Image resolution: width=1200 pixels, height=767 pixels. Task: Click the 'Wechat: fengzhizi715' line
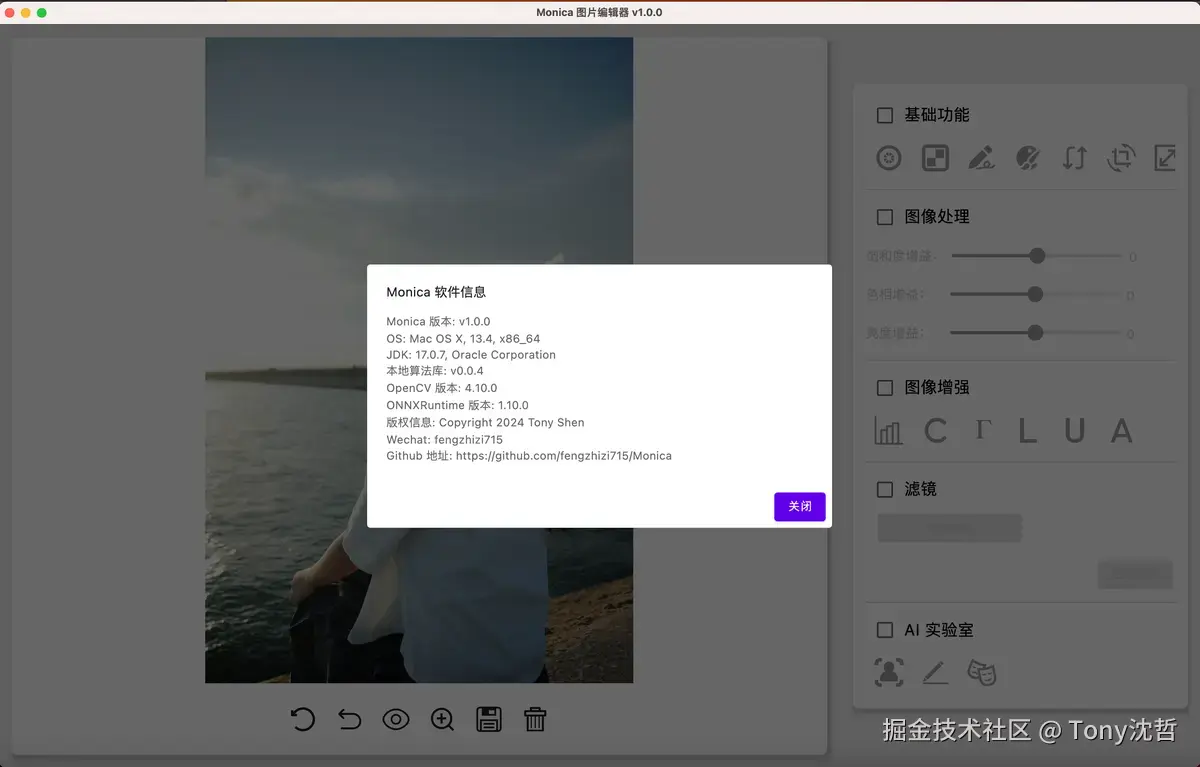point(444,439)
